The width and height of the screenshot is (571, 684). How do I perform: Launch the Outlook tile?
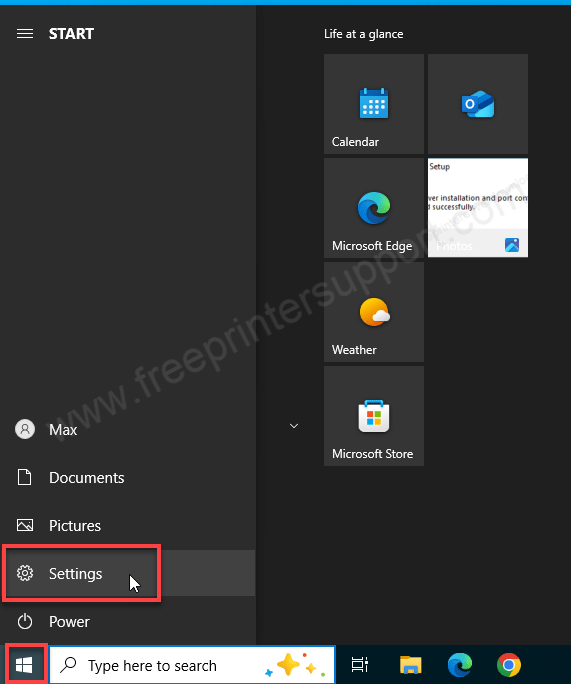pyautogui.click(x=478, y=104)
